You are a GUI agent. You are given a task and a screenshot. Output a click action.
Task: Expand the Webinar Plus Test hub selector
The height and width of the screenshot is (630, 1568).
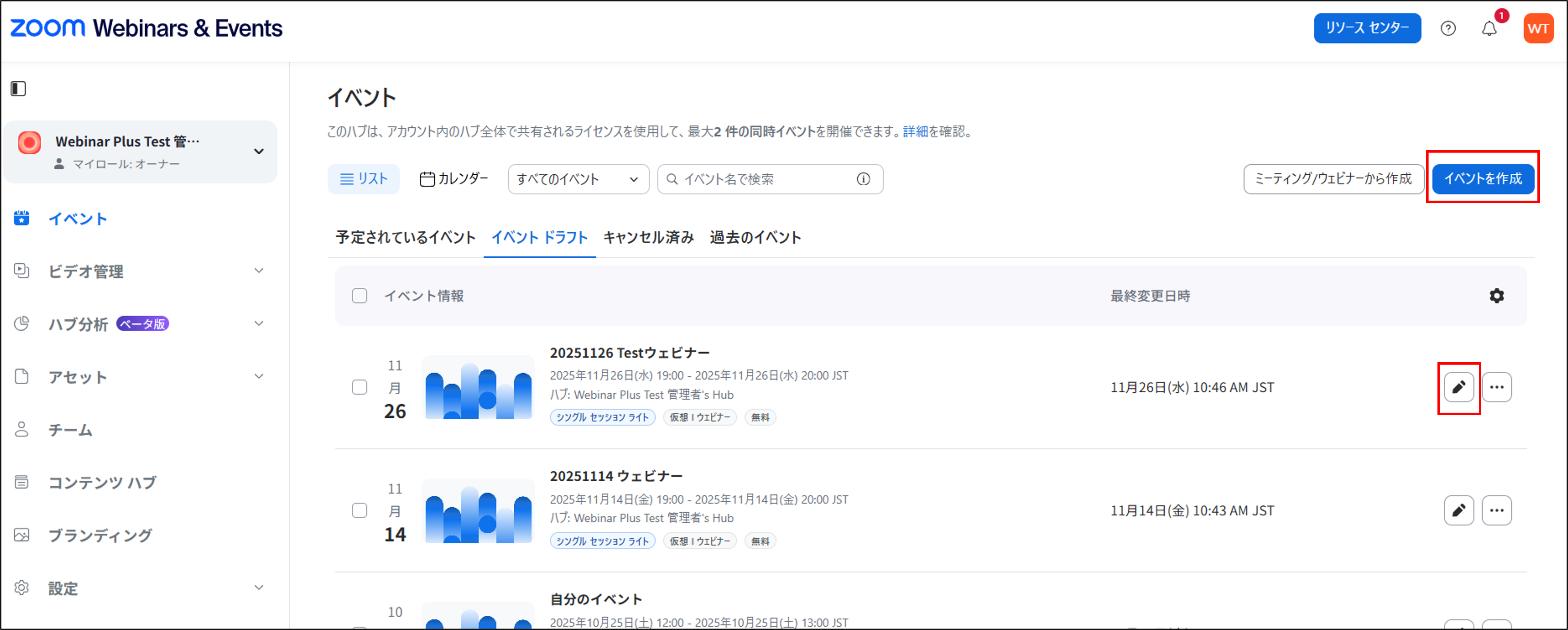(259, 152)
